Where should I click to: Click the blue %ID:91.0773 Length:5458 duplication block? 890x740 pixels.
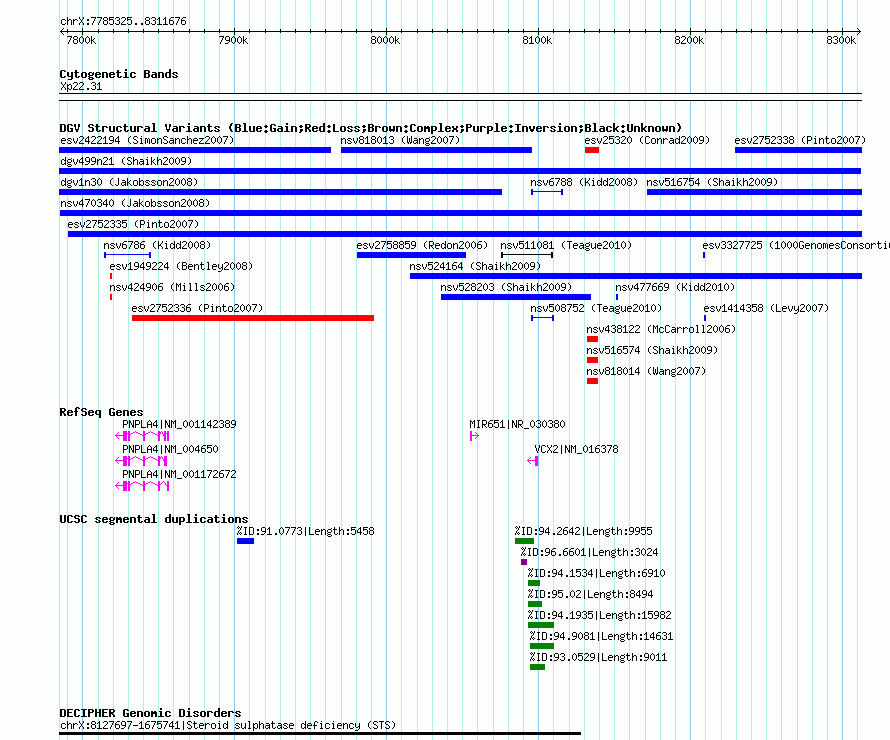click(245, 541)
